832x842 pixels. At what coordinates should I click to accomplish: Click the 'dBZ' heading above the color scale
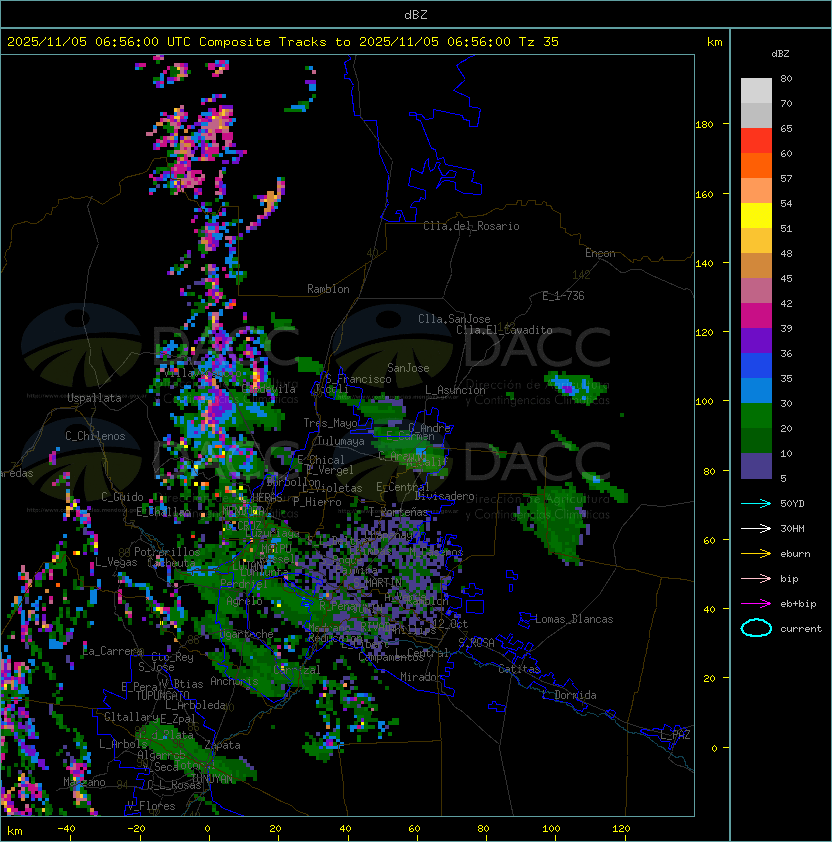point(780,54)
